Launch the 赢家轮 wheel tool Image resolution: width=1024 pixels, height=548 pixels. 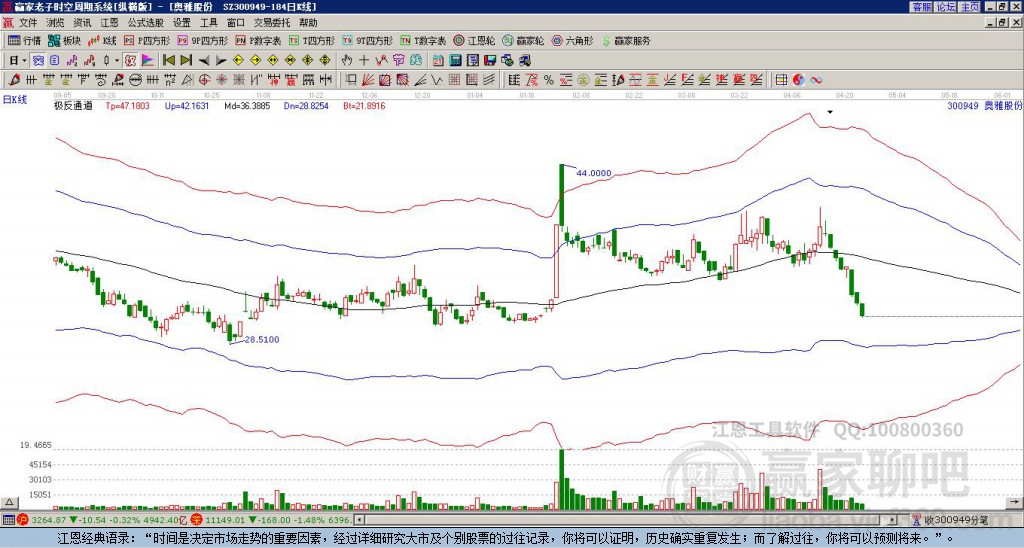pos(523,40)
